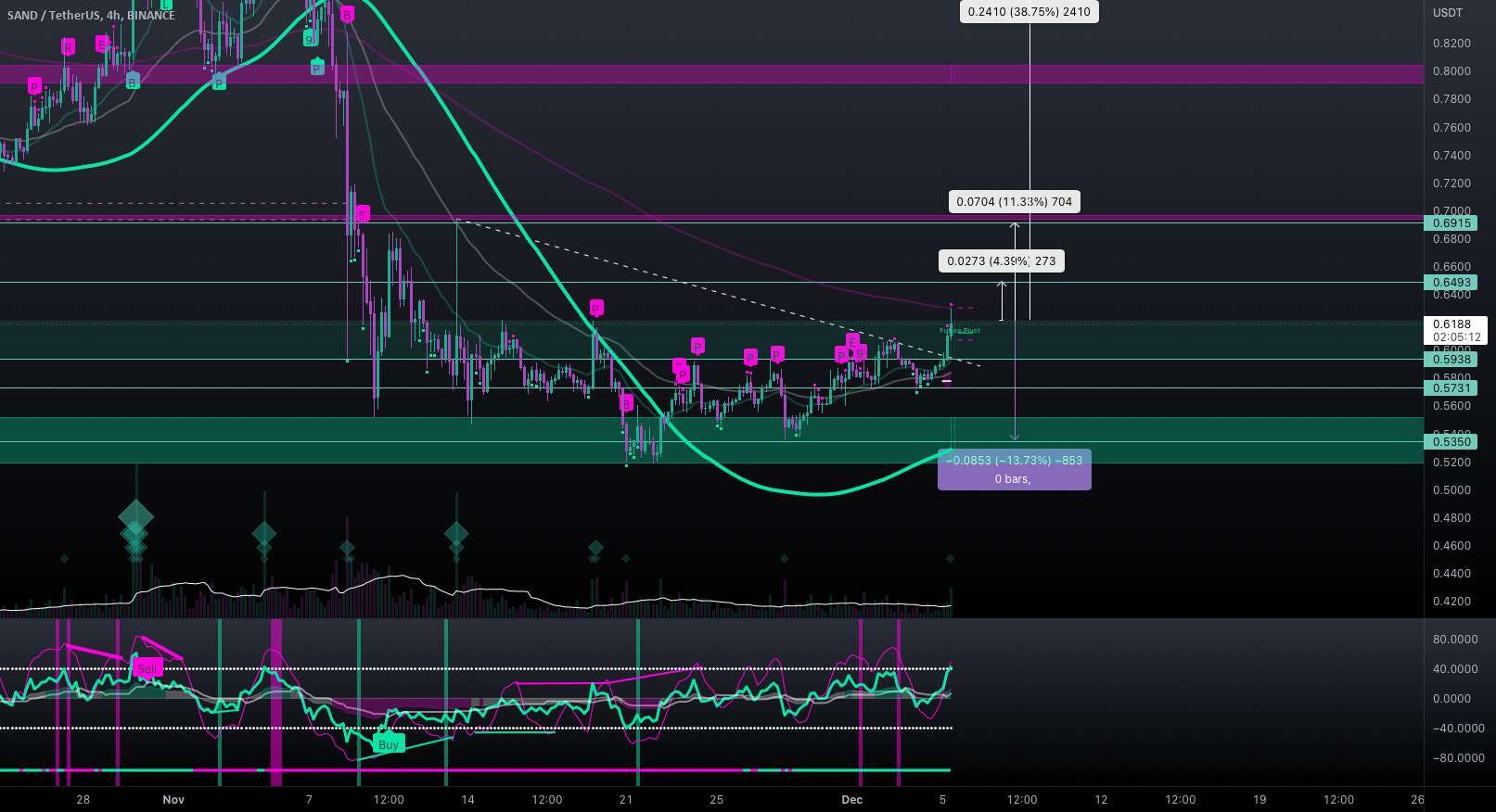This screenshot has width=1496, height=812.
Task: Click the SAND / TetherUS, 4h, BINANCE title
Action: 91,16
